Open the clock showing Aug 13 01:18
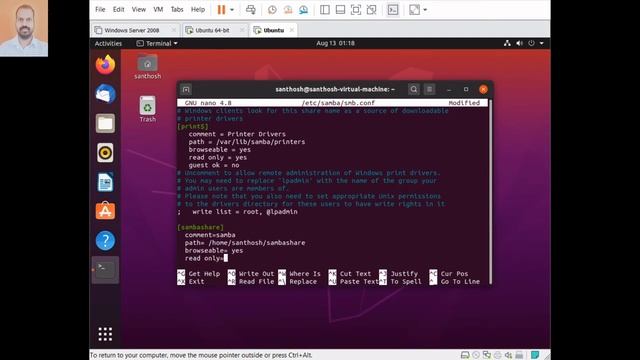640x360 pixels. pyautogui.click(x=335, y=43)
